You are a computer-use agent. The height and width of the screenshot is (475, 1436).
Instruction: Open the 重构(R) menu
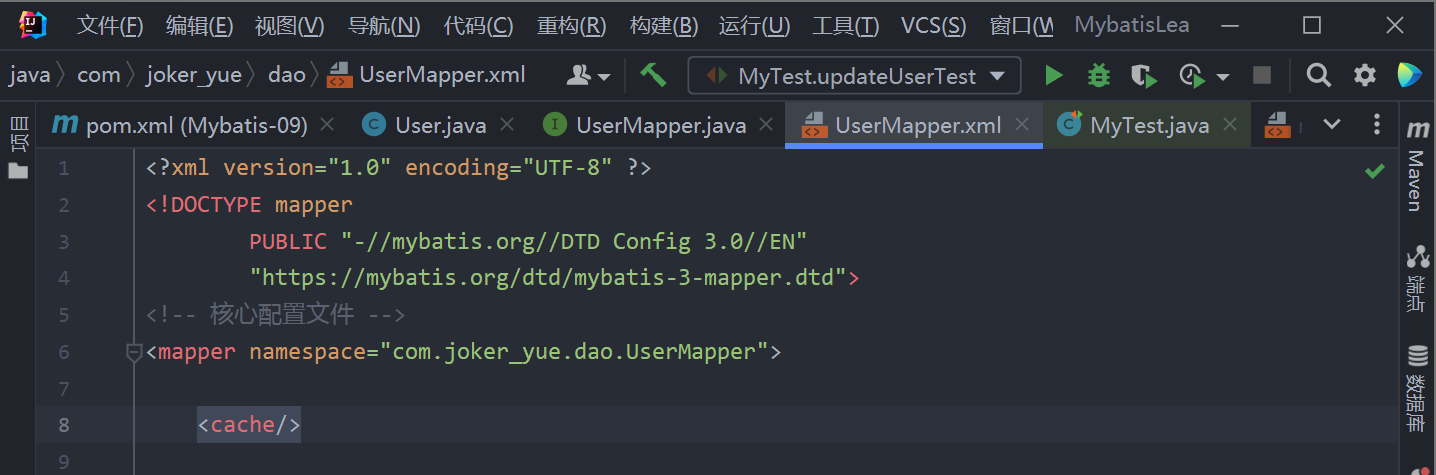click(571, 26)
